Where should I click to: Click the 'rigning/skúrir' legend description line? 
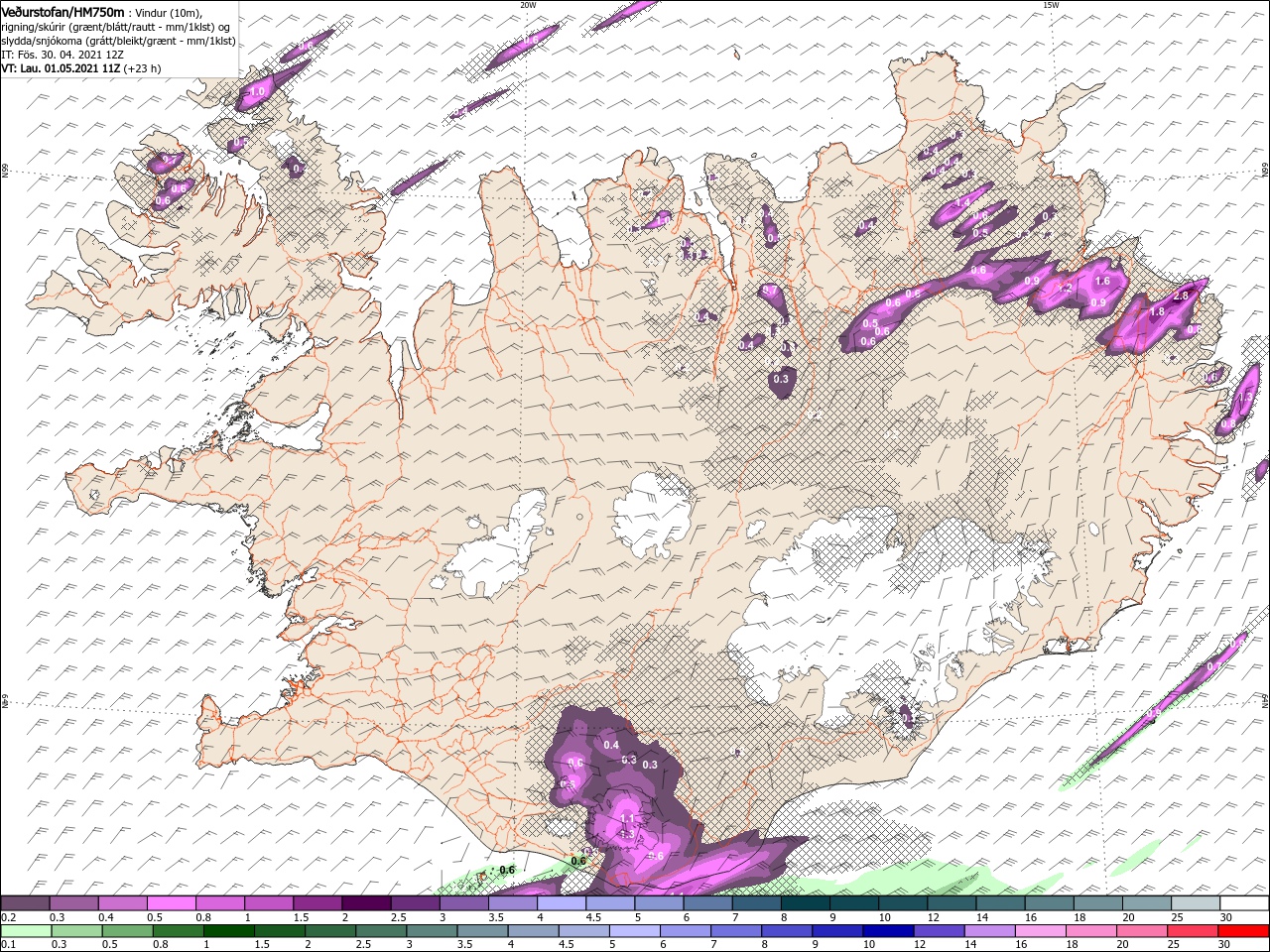(x=117, y=27)
